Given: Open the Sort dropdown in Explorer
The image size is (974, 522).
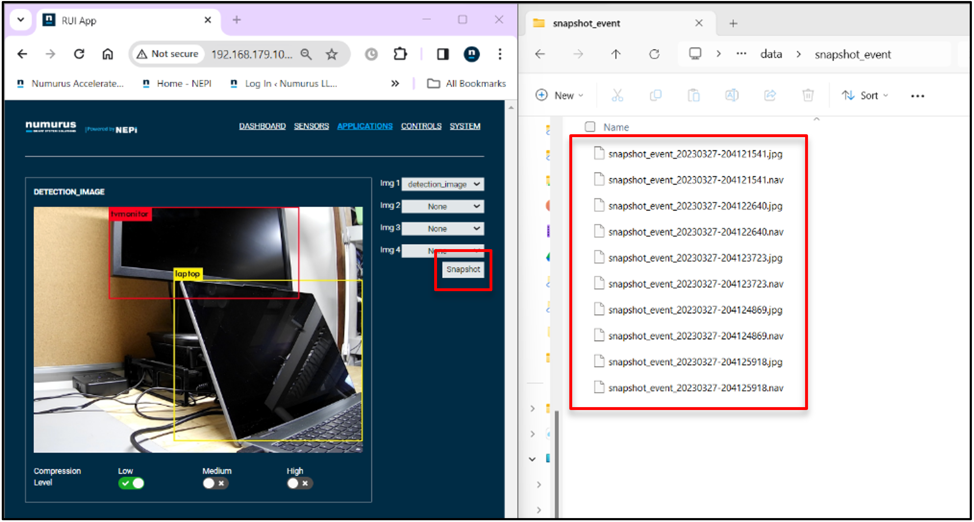Looking at the screenshot, I should click(x=865, y=96).
